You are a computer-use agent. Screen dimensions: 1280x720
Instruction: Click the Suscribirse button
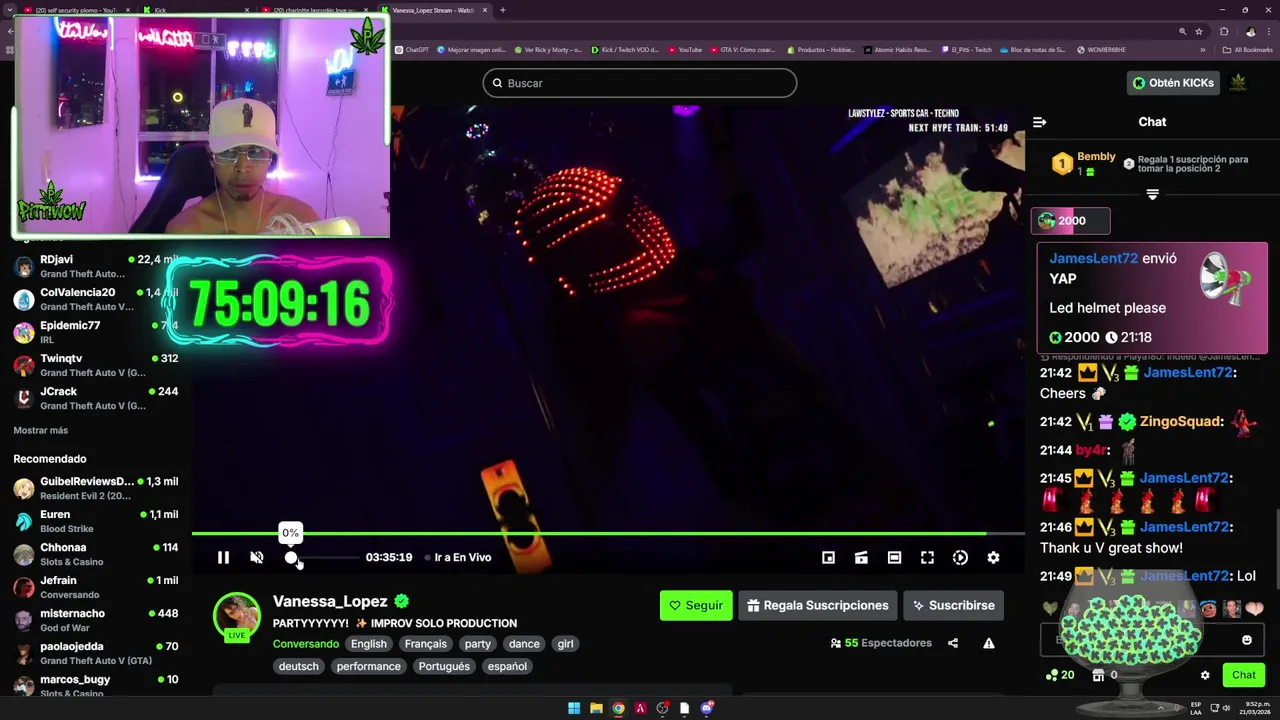pyautogui.click(x=953, y=606)
